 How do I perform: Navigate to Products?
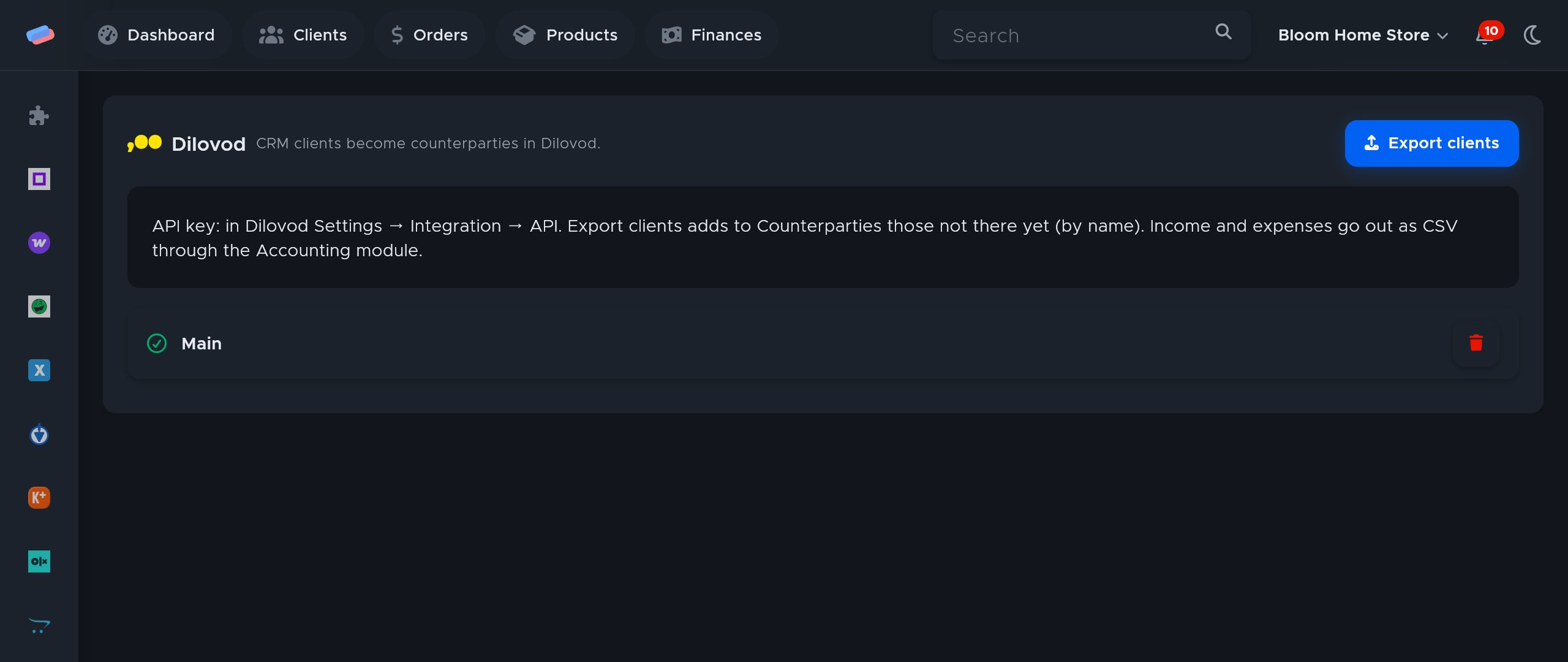(x=565, y=35)
